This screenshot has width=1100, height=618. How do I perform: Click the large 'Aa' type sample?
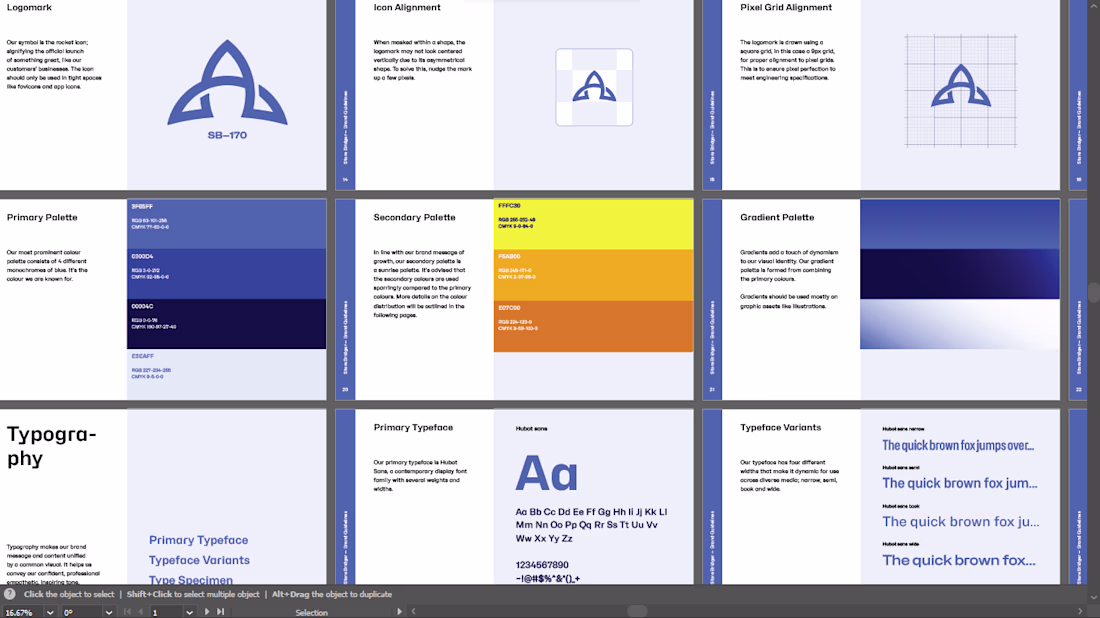coord(546,473)
